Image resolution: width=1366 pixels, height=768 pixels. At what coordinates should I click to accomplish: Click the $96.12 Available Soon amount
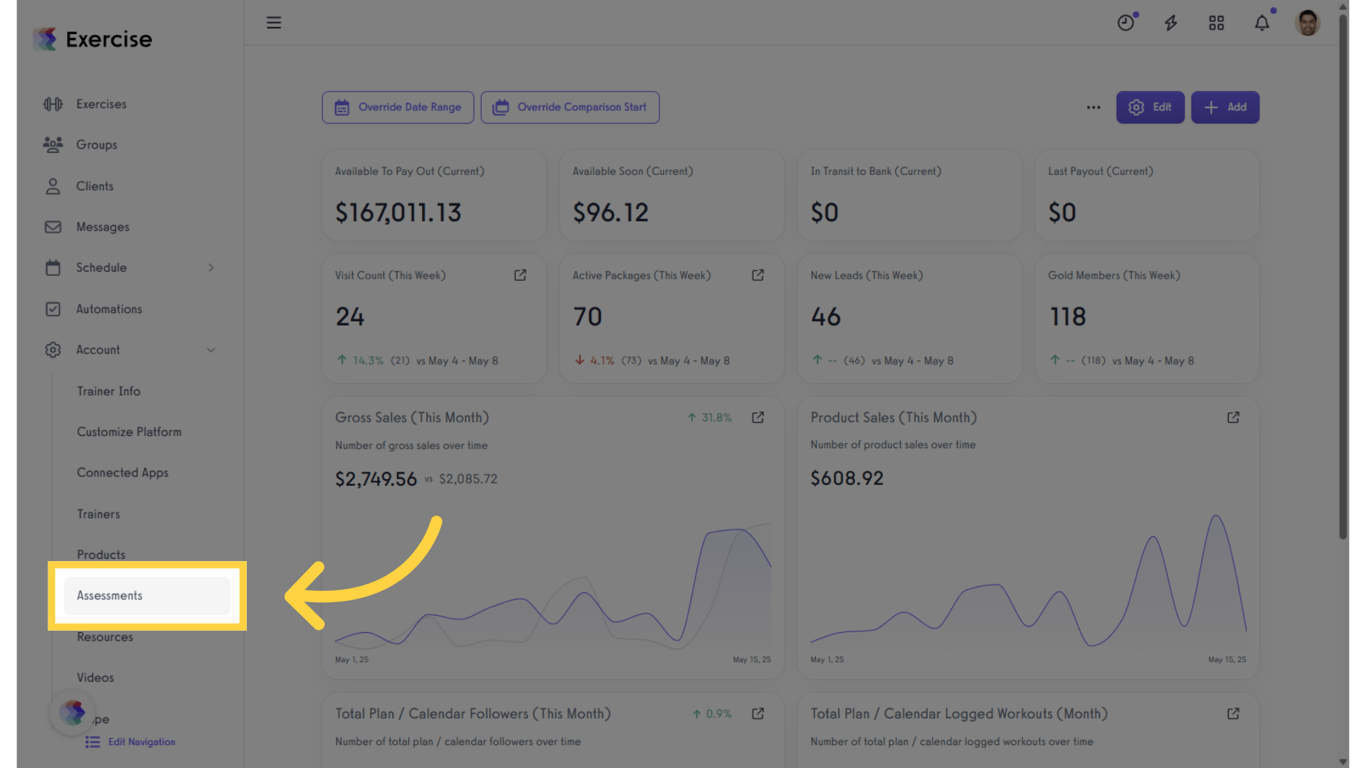611,213
